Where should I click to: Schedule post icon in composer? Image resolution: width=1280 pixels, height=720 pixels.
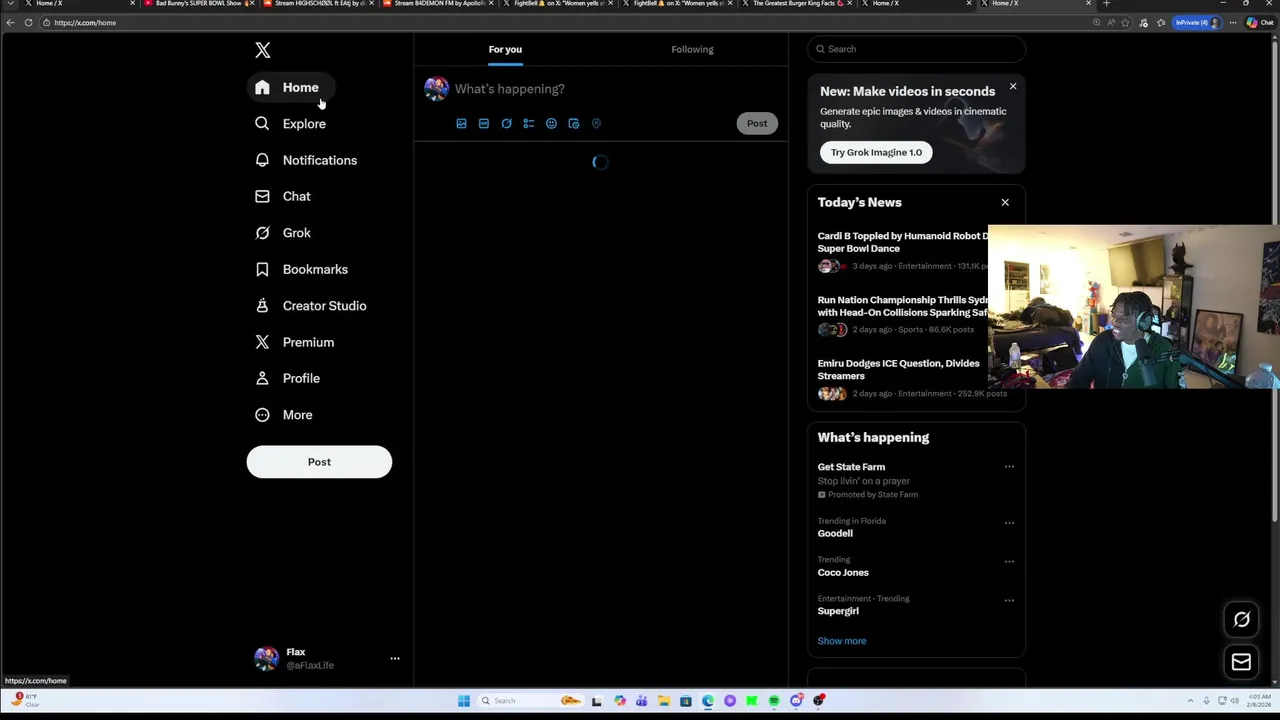(x=574, y=124)
